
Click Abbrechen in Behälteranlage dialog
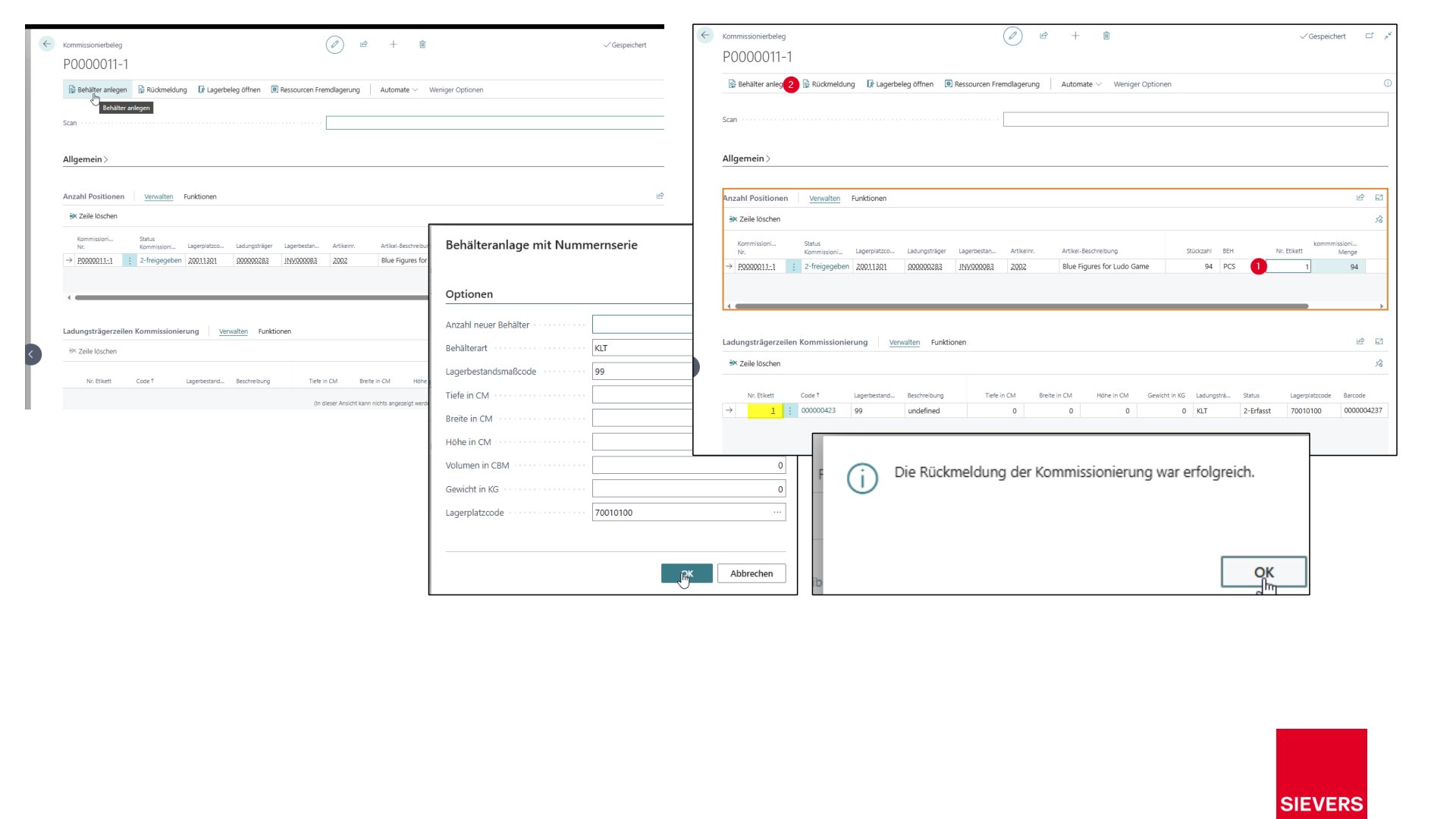752,573
